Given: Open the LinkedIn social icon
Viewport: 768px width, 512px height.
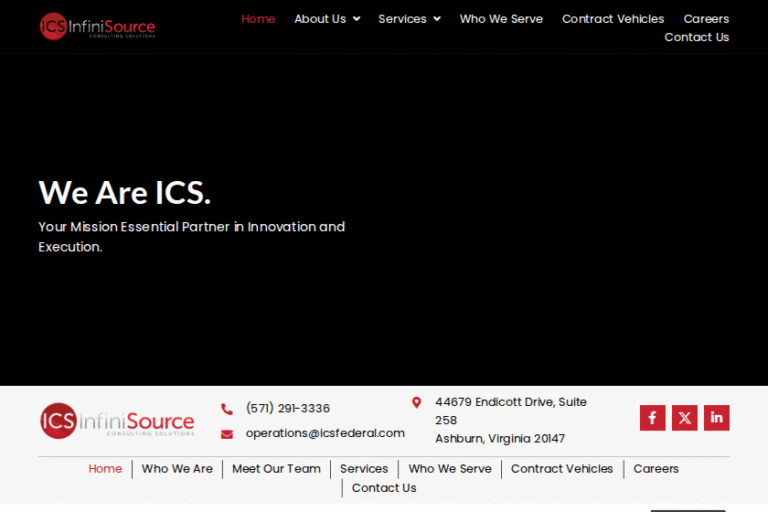Looking at the screenshot, I should (x=716, y=418).
